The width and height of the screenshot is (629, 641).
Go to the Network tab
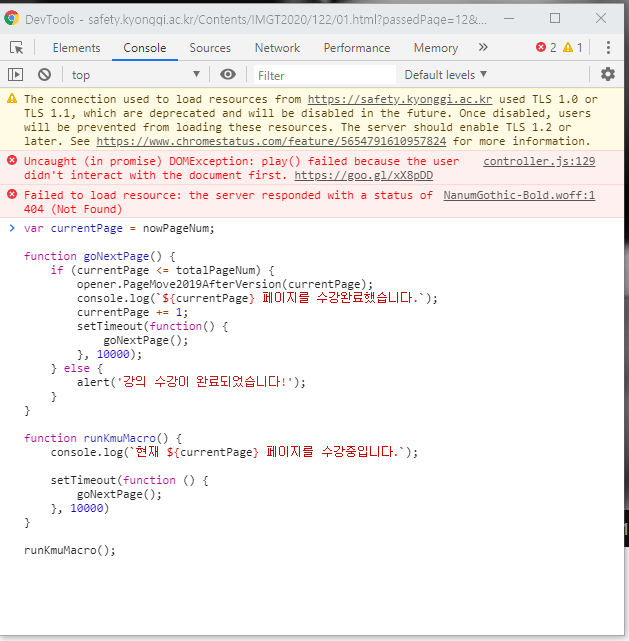coord(277,48)
